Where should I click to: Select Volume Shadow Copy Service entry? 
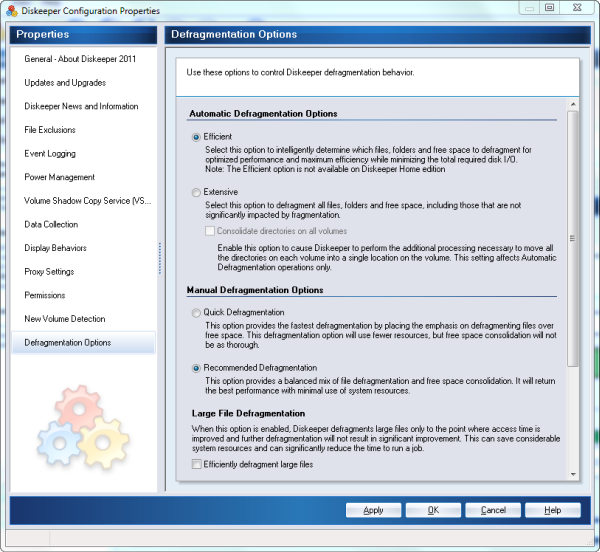click(88, 201)
